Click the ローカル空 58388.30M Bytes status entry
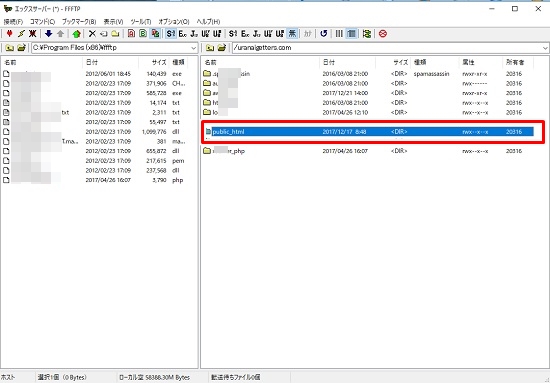Screen dimensions: 550x383 click(x=155, y=378)
